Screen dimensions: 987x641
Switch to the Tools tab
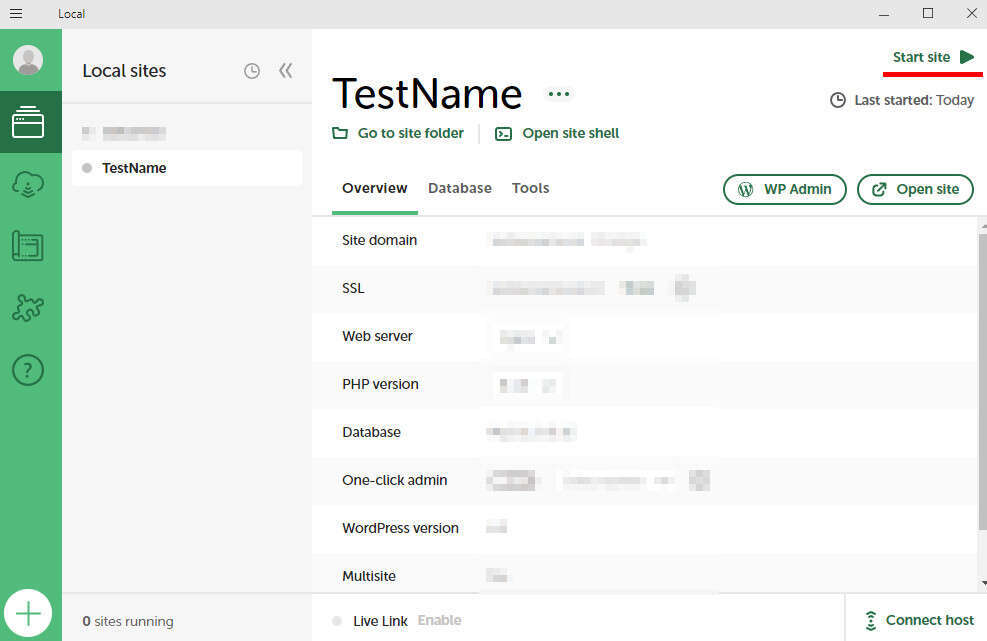530,188
